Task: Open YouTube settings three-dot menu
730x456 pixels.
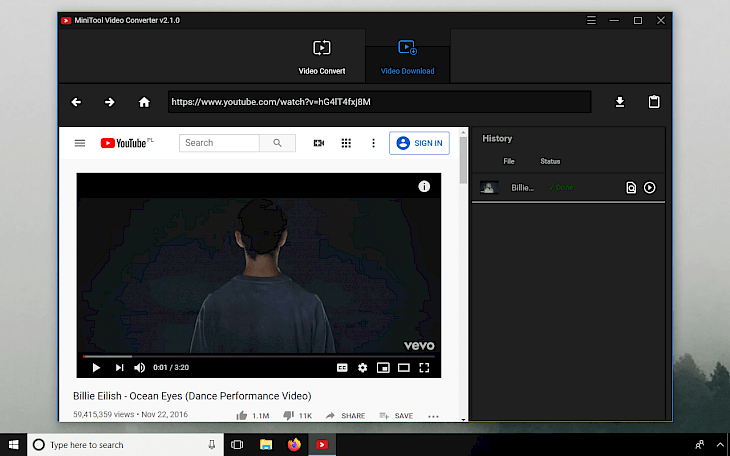Action: [373, 143]
